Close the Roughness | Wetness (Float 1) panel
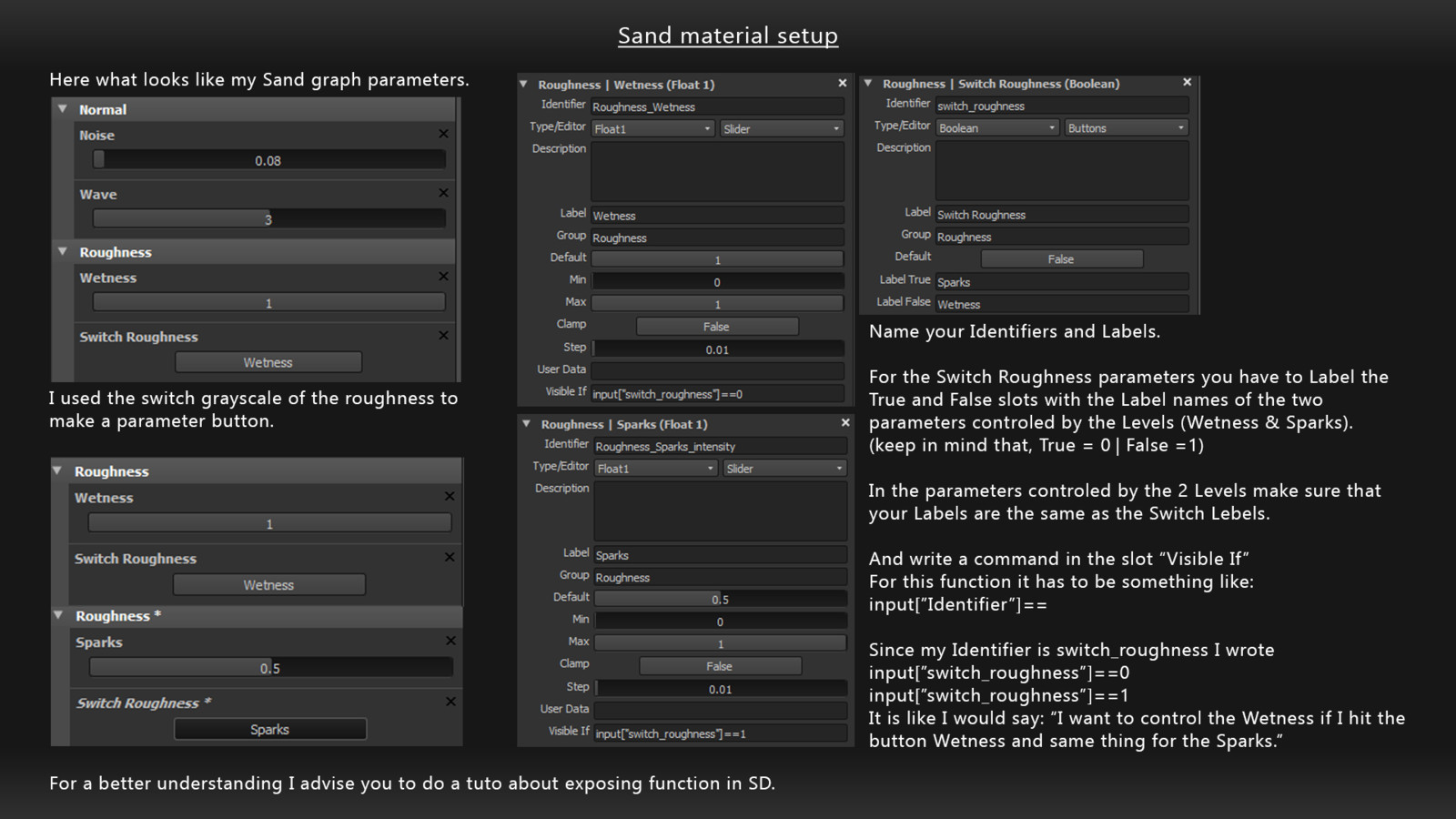1456x819 pixels. tap(842, 84)
